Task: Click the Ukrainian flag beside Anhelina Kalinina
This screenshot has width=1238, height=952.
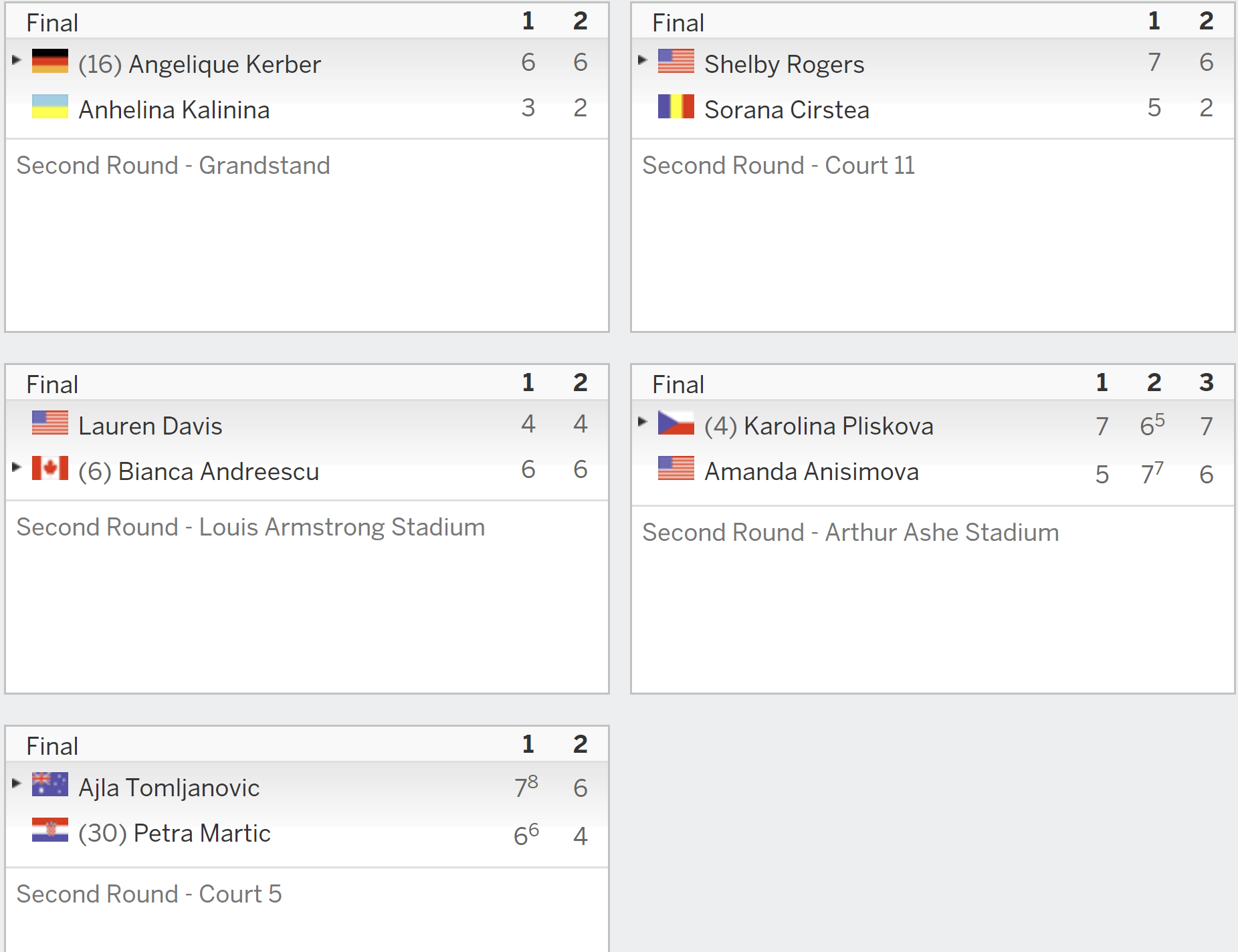Action: coord(50,106)
